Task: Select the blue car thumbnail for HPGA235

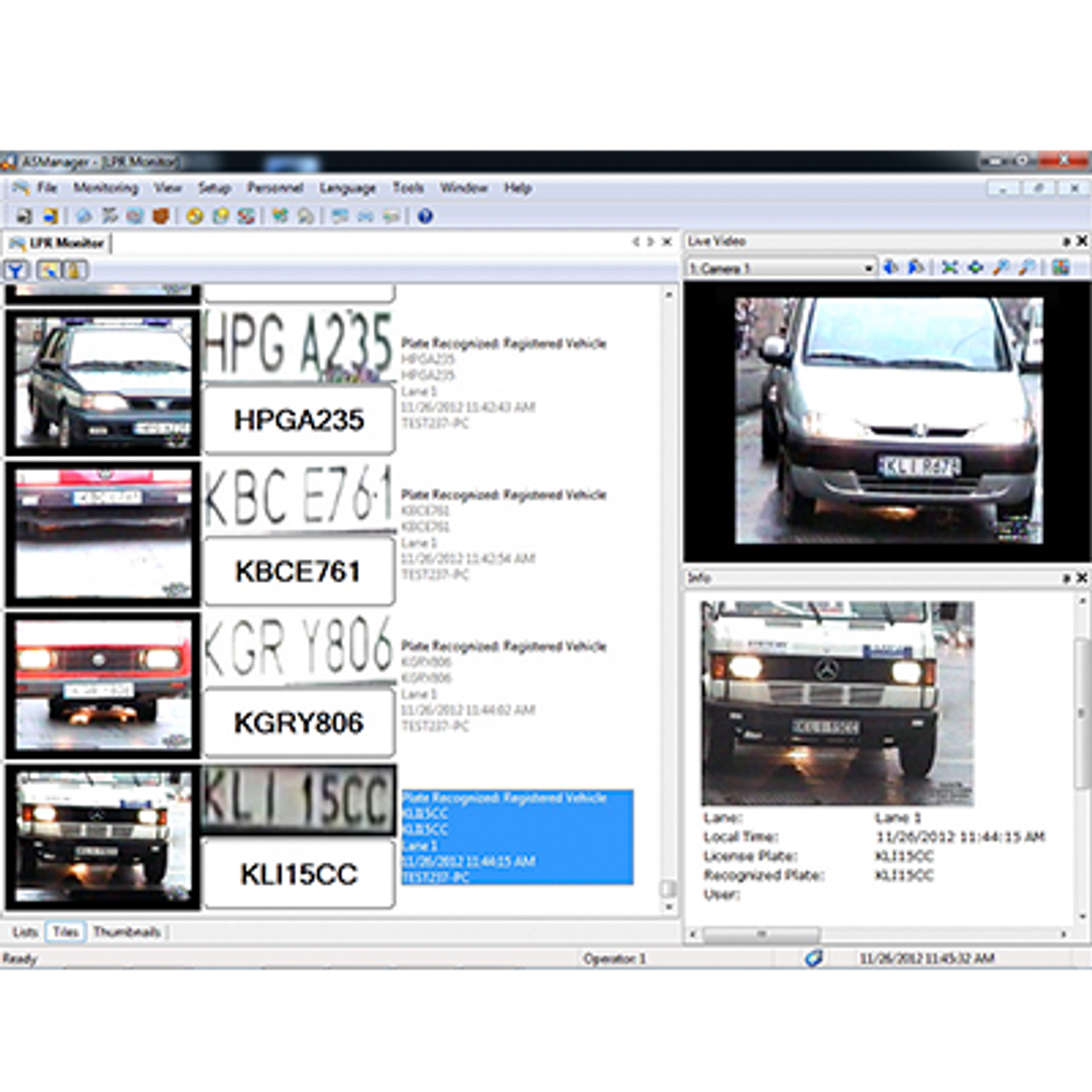Action: pos(102,382)
